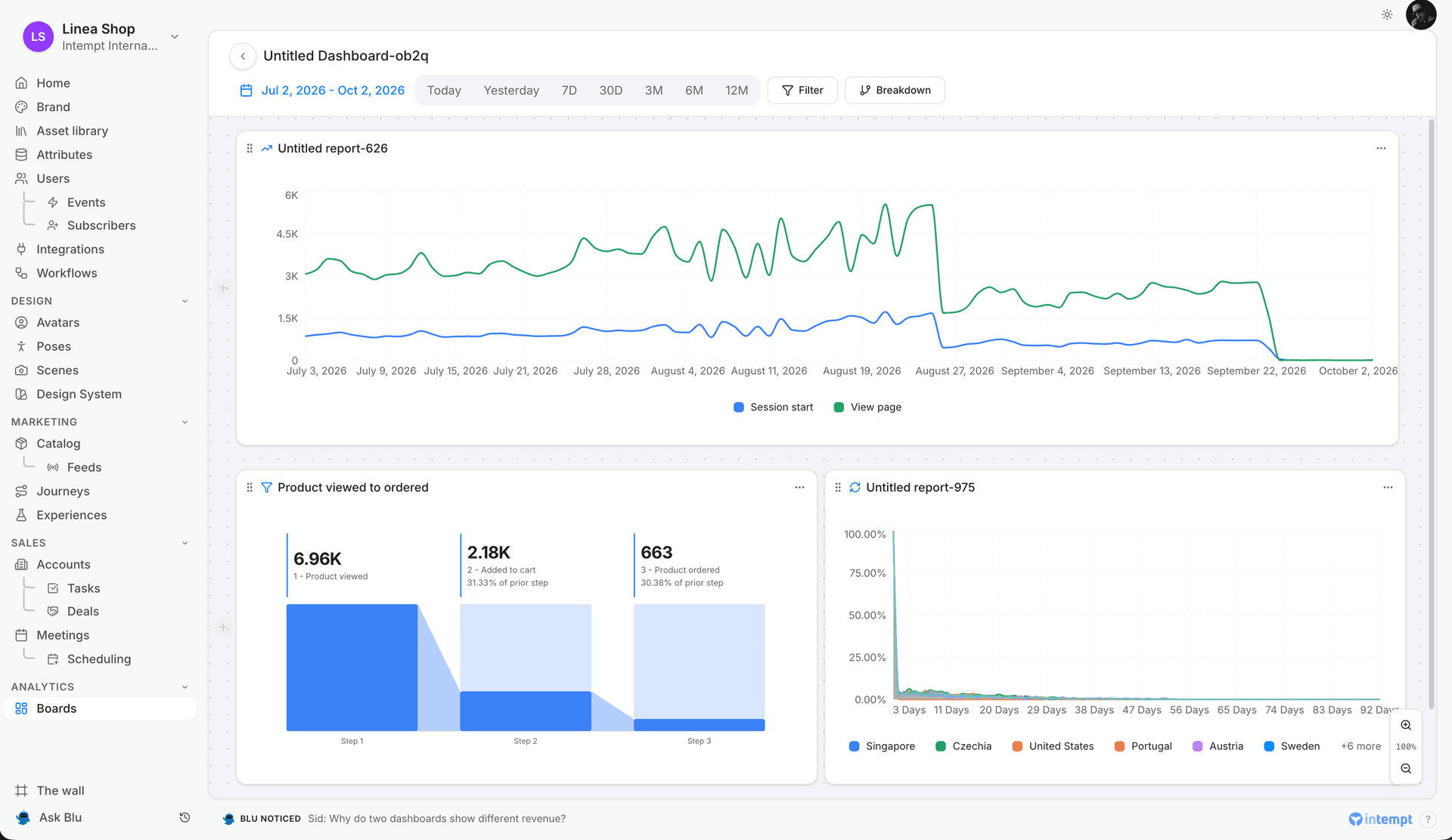The image size is (1452, 840).
Task: Select the 3M range tab
Action: [653, 90]
